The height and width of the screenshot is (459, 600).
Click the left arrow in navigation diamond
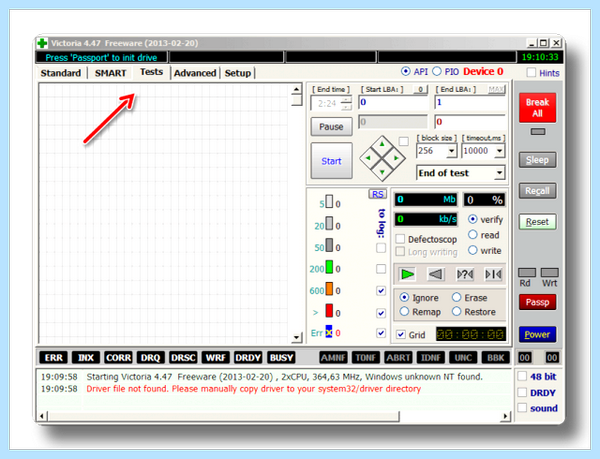[x=368, y=158]
